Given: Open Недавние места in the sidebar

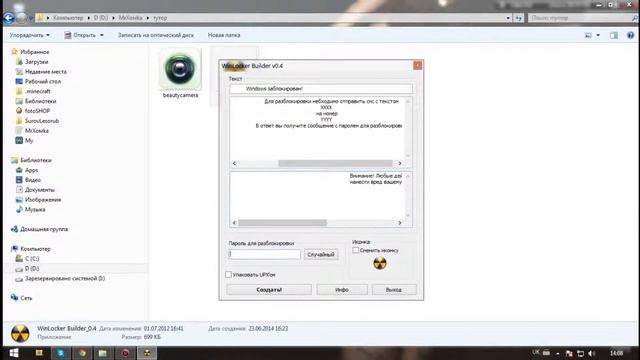Looking at the screenshot, I should click(45, 71).
